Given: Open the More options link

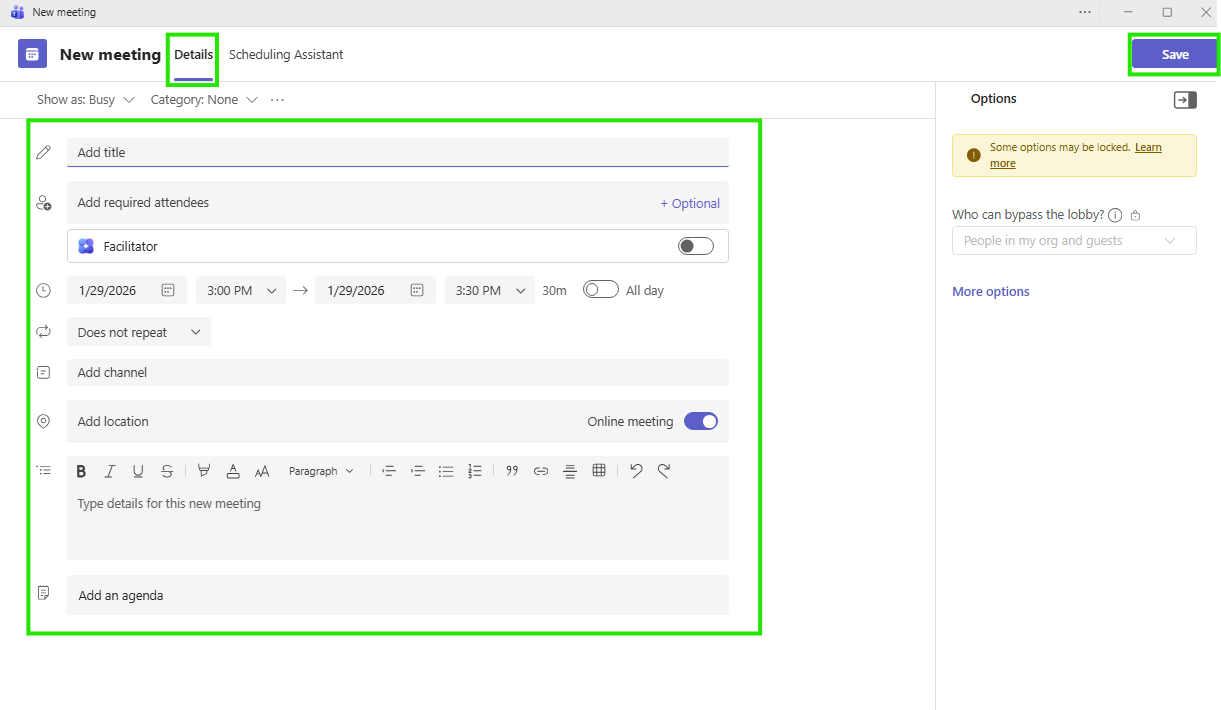Looking at the screenshot, I should click(x=991, y=292).
